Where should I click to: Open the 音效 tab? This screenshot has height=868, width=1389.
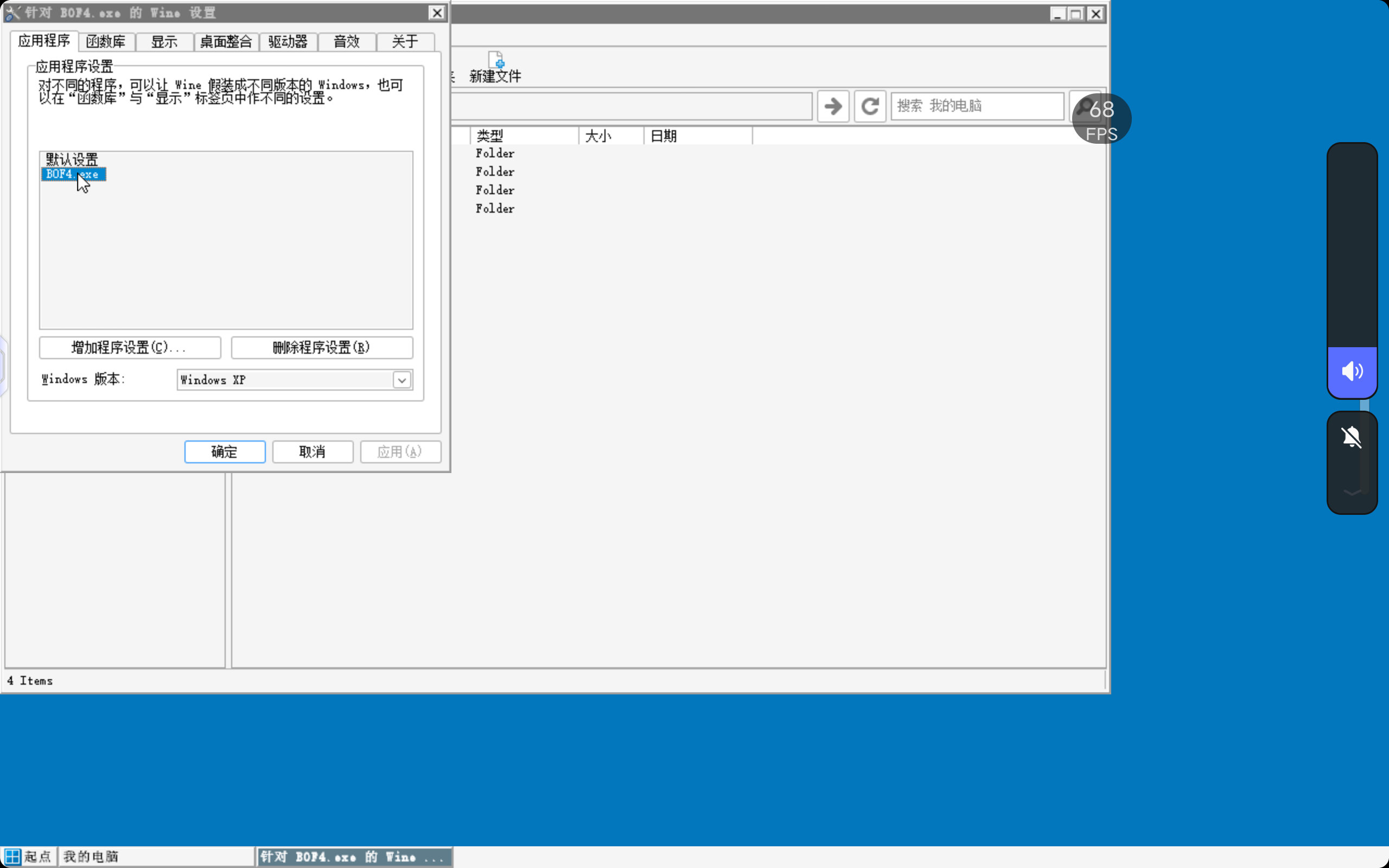[x=347, y=42]
